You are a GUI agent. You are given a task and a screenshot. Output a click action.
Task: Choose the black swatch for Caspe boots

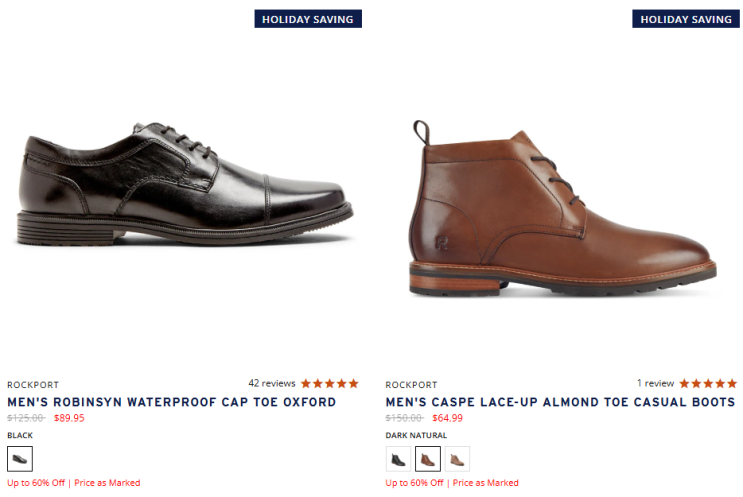399,459
